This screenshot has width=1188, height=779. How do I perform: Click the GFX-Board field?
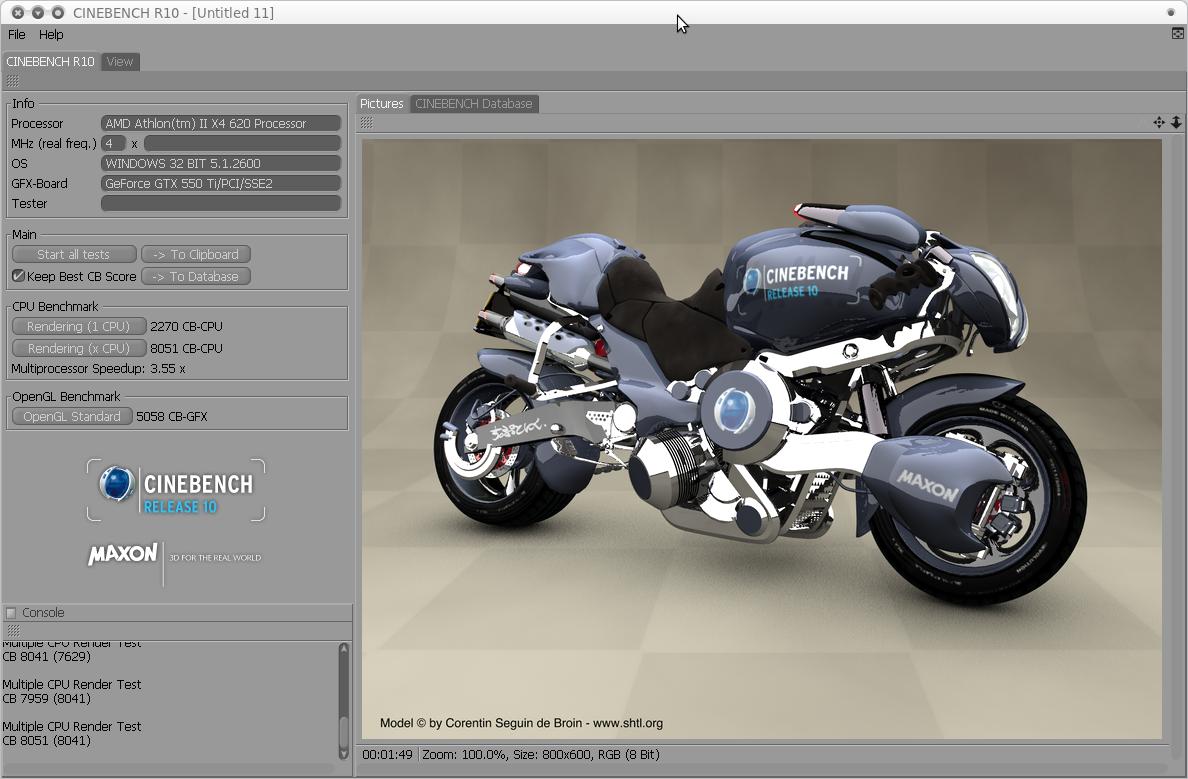pyautogui.click(x=221, y=183)
